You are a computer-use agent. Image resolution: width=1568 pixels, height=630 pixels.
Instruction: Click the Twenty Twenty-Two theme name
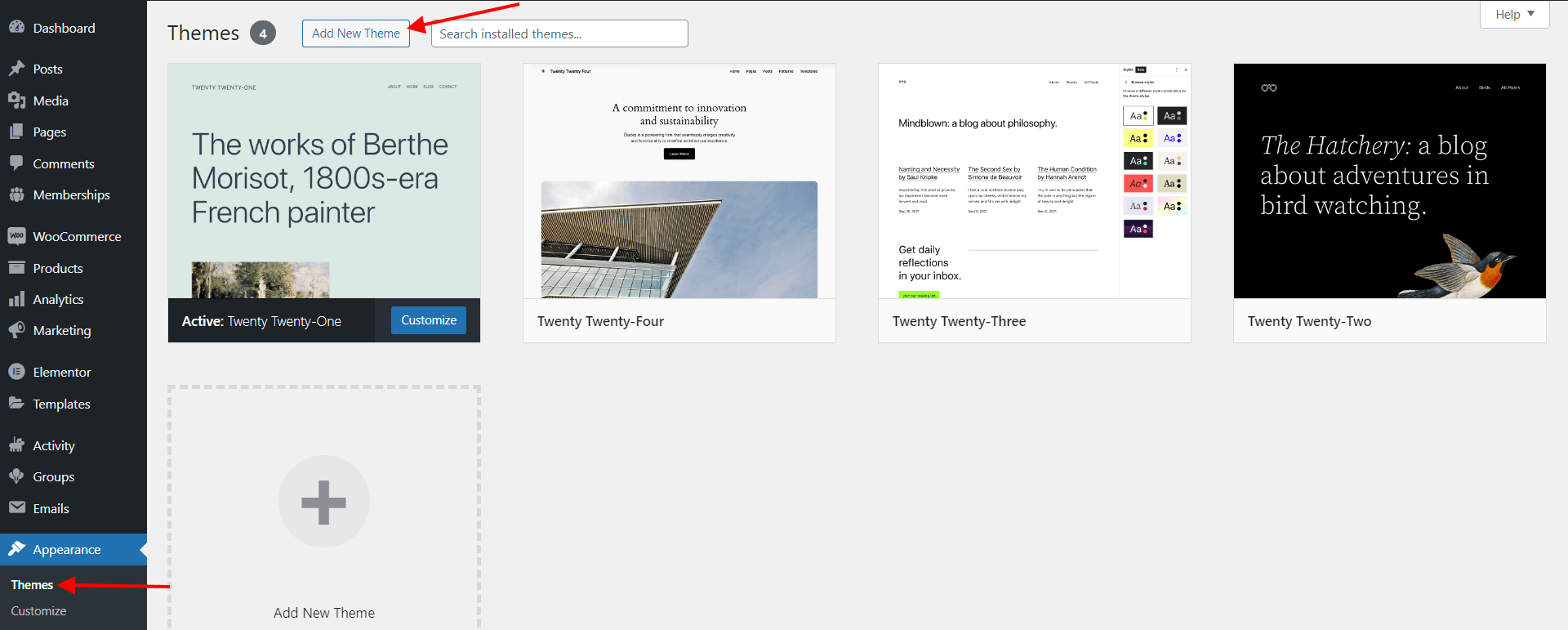point(1309,321)
